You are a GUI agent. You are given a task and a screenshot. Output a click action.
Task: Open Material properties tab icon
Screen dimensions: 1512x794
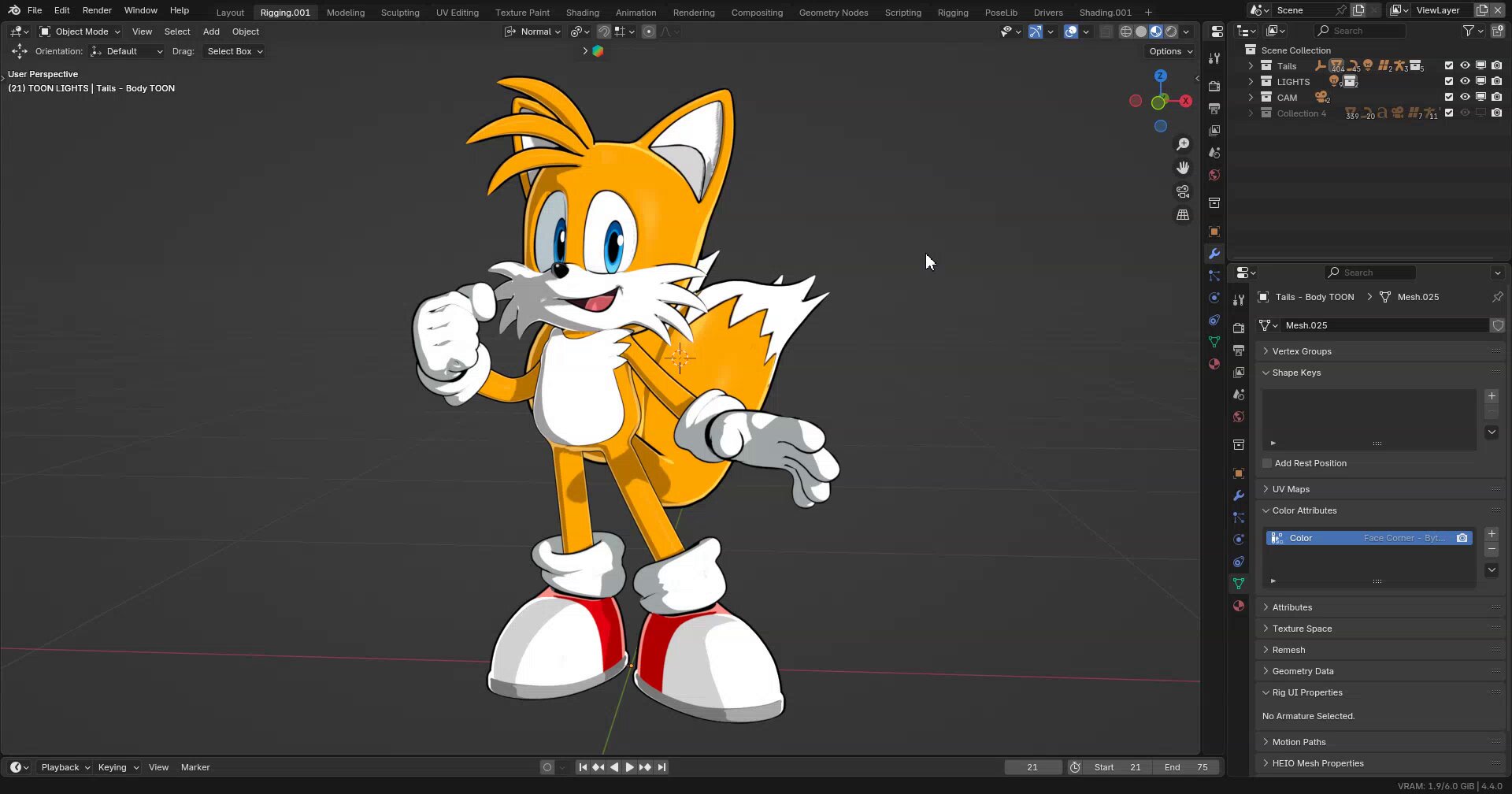1239,606
